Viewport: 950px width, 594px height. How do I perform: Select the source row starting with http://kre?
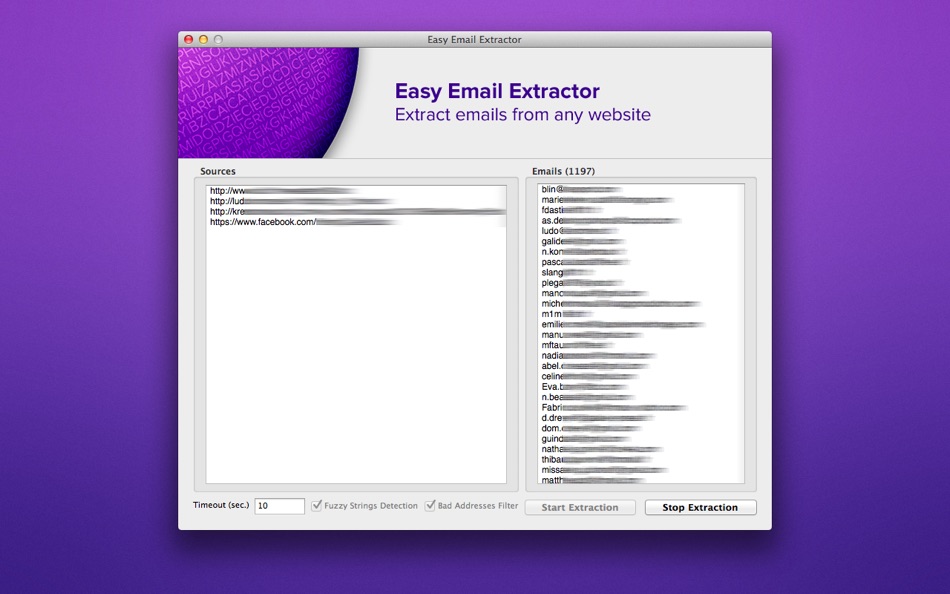[x=356, y=212]
